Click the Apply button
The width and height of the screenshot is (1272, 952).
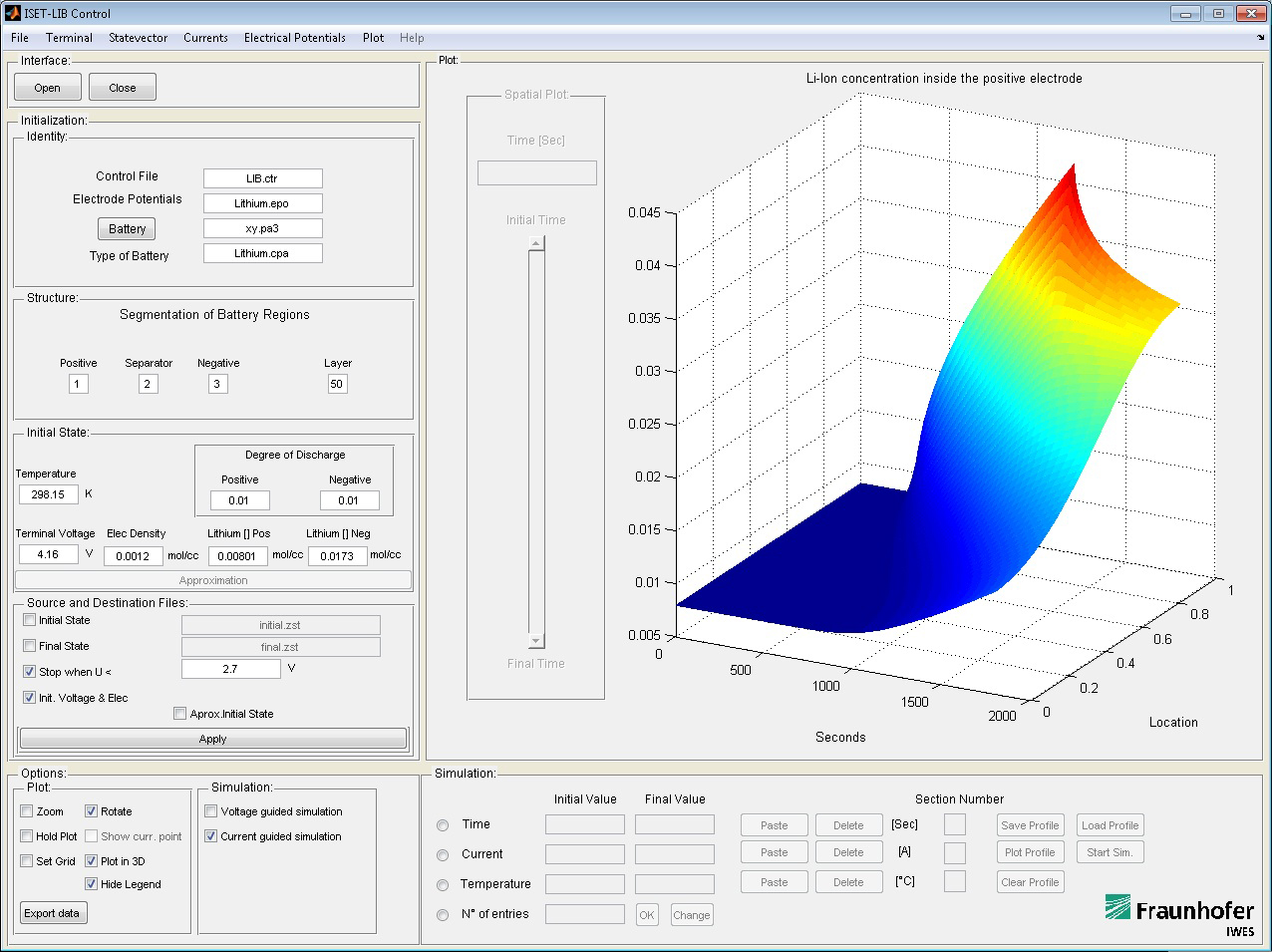tap(213, 739)
